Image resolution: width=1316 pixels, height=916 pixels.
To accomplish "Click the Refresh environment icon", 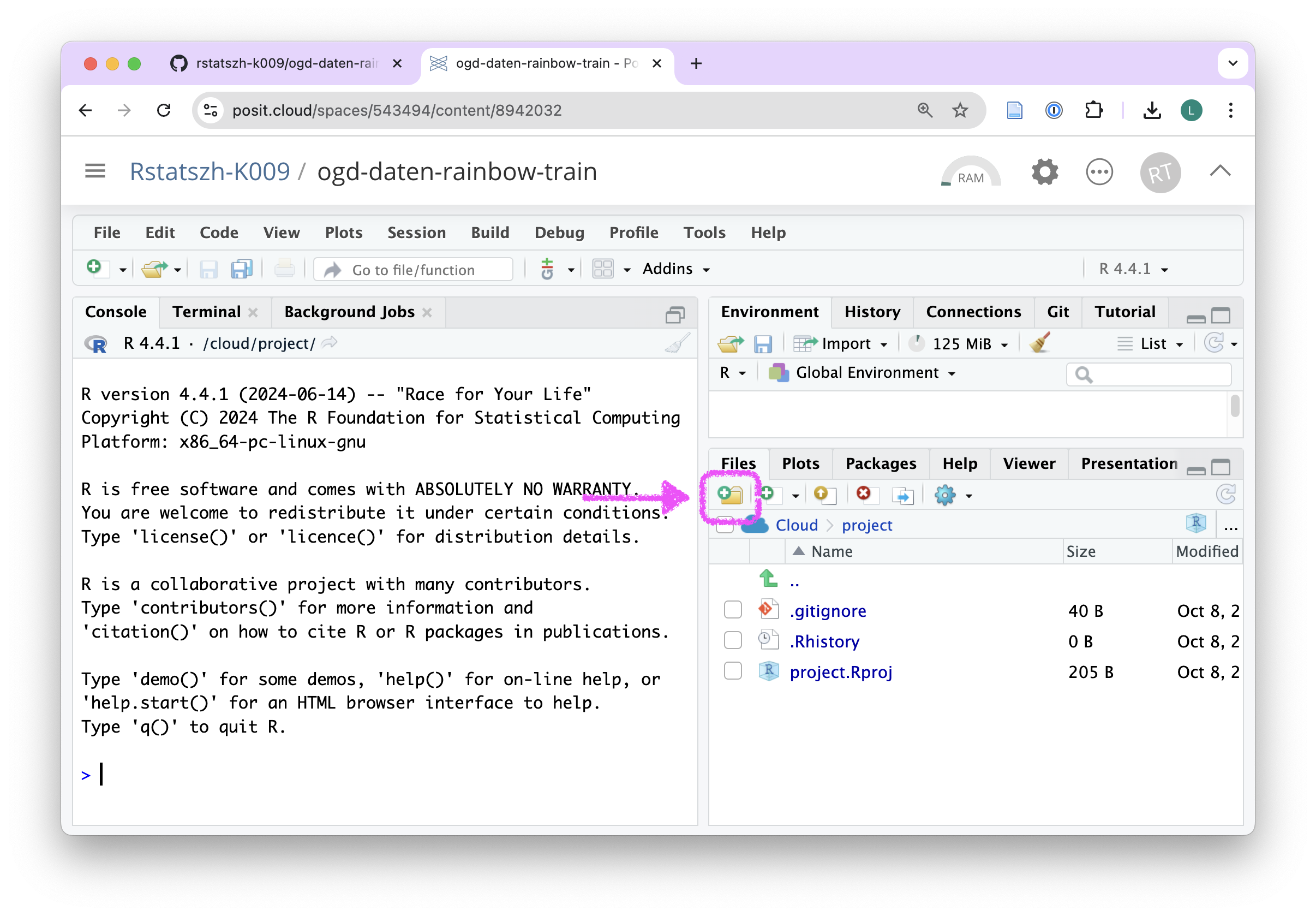I will click(1215, 343).
